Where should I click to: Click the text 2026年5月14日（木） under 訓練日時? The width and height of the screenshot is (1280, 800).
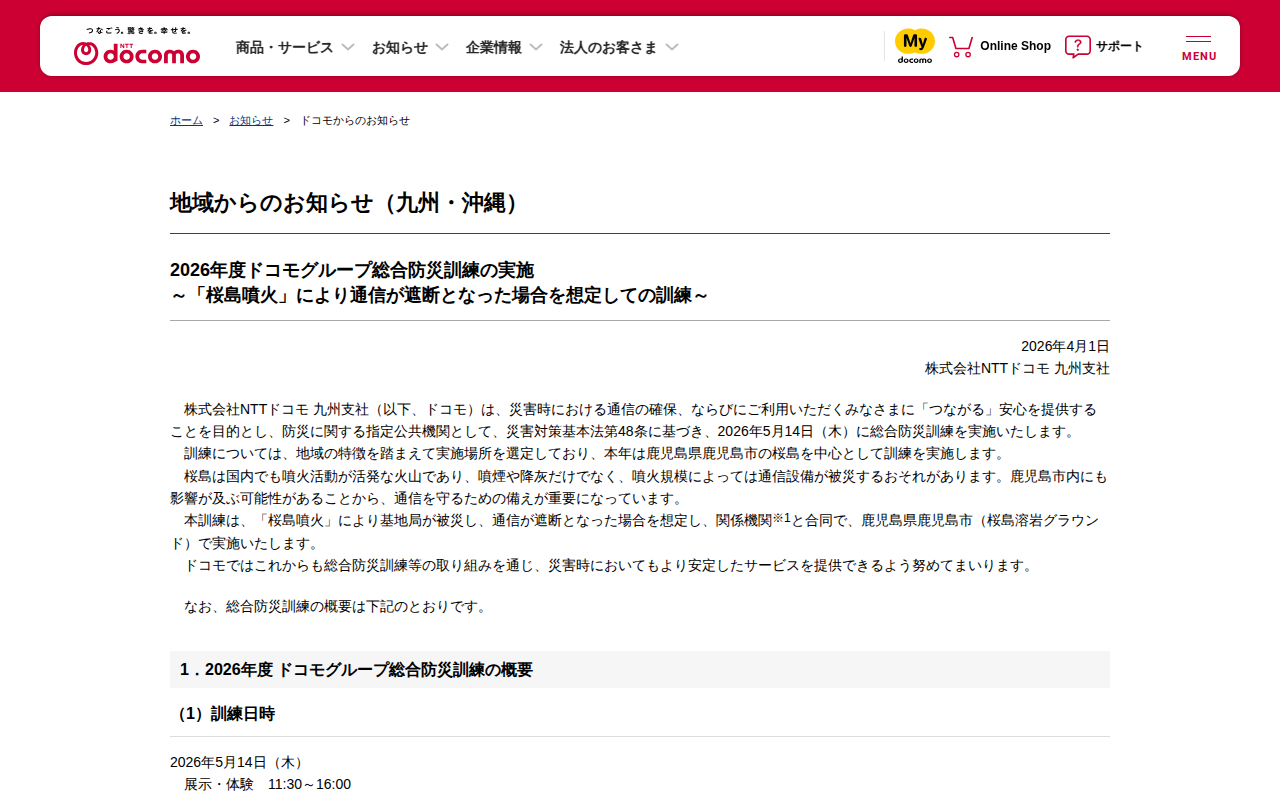(239, 762)
